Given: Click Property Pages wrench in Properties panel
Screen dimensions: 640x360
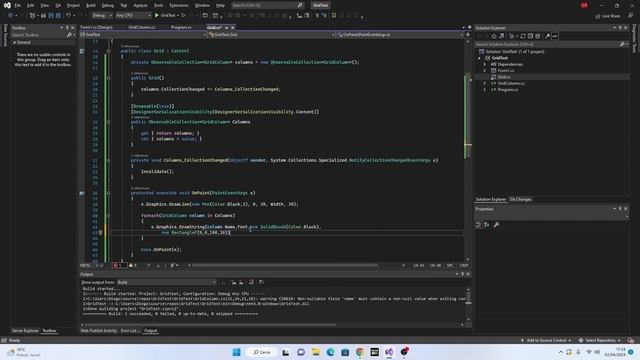Looking at the screenshot, I should pyautogui.click(x=496, y=225).
